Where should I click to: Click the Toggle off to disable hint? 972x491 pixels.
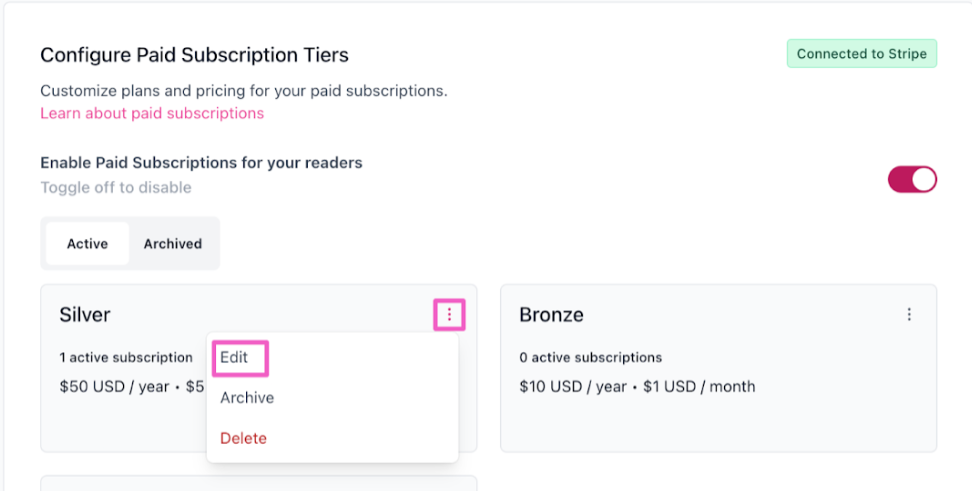115,187
